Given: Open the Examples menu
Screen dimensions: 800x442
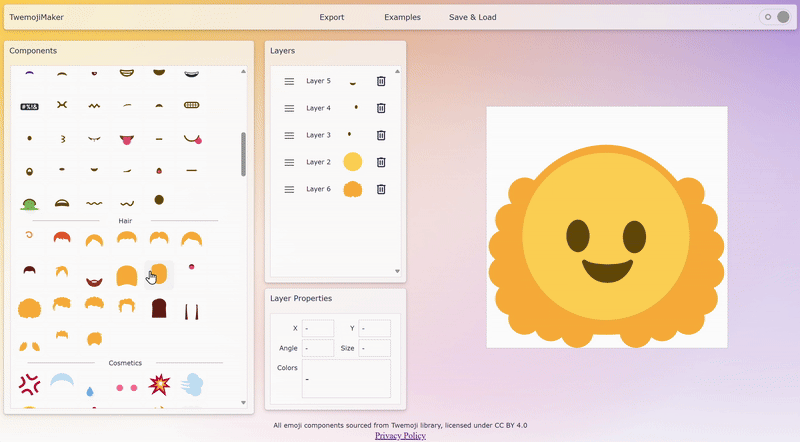Looking at the screenshot, I should [x=402, y=17].
